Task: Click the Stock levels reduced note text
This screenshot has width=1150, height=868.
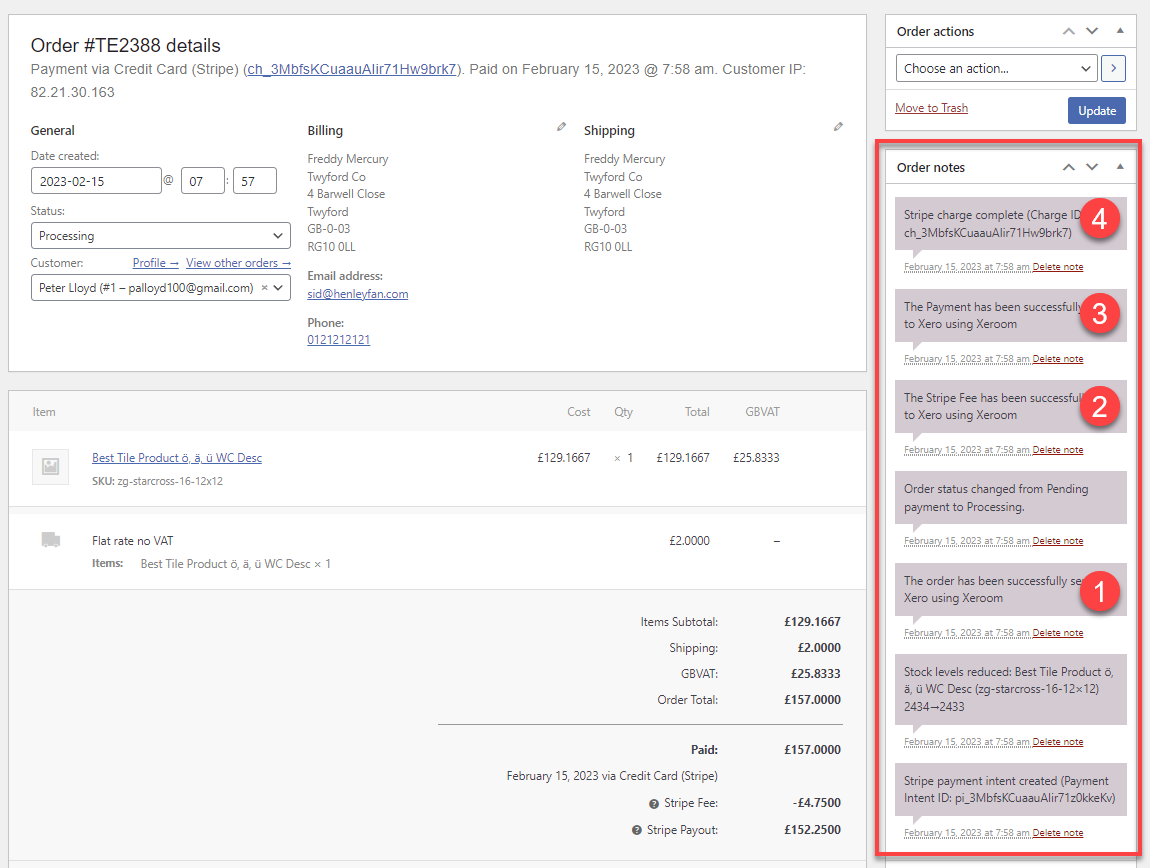Action: [x=1010, y=690]
